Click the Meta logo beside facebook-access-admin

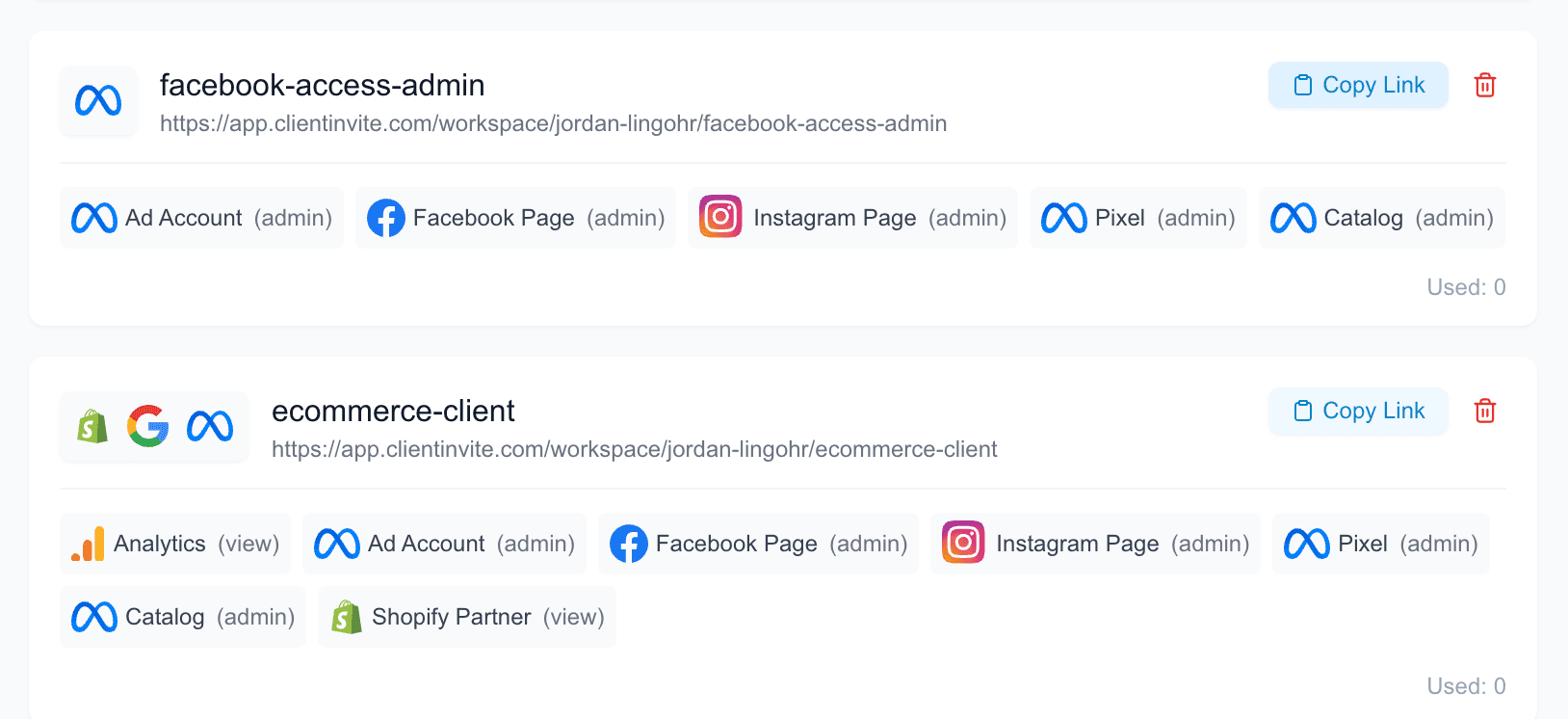point(98,100)
